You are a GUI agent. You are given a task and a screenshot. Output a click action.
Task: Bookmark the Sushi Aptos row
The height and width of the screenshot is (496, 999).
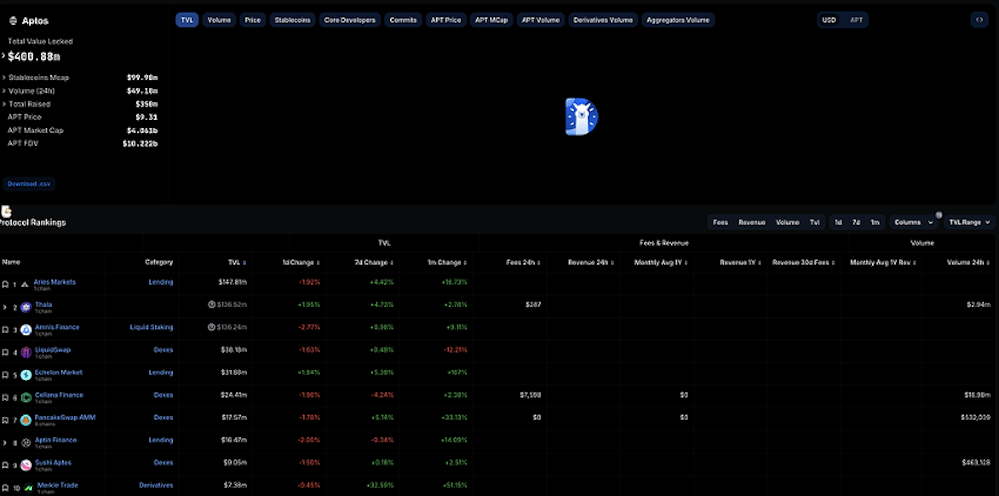click(5, 465)
